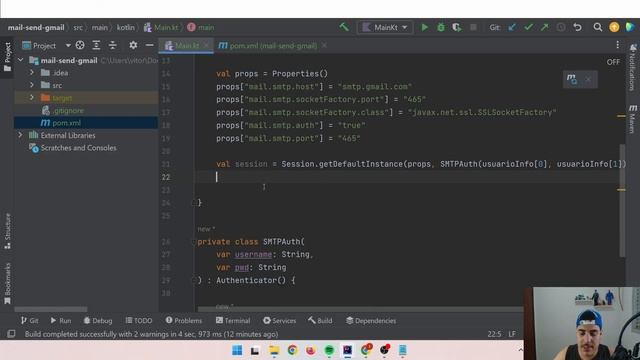Click the orange IDE updates icon

614,27
